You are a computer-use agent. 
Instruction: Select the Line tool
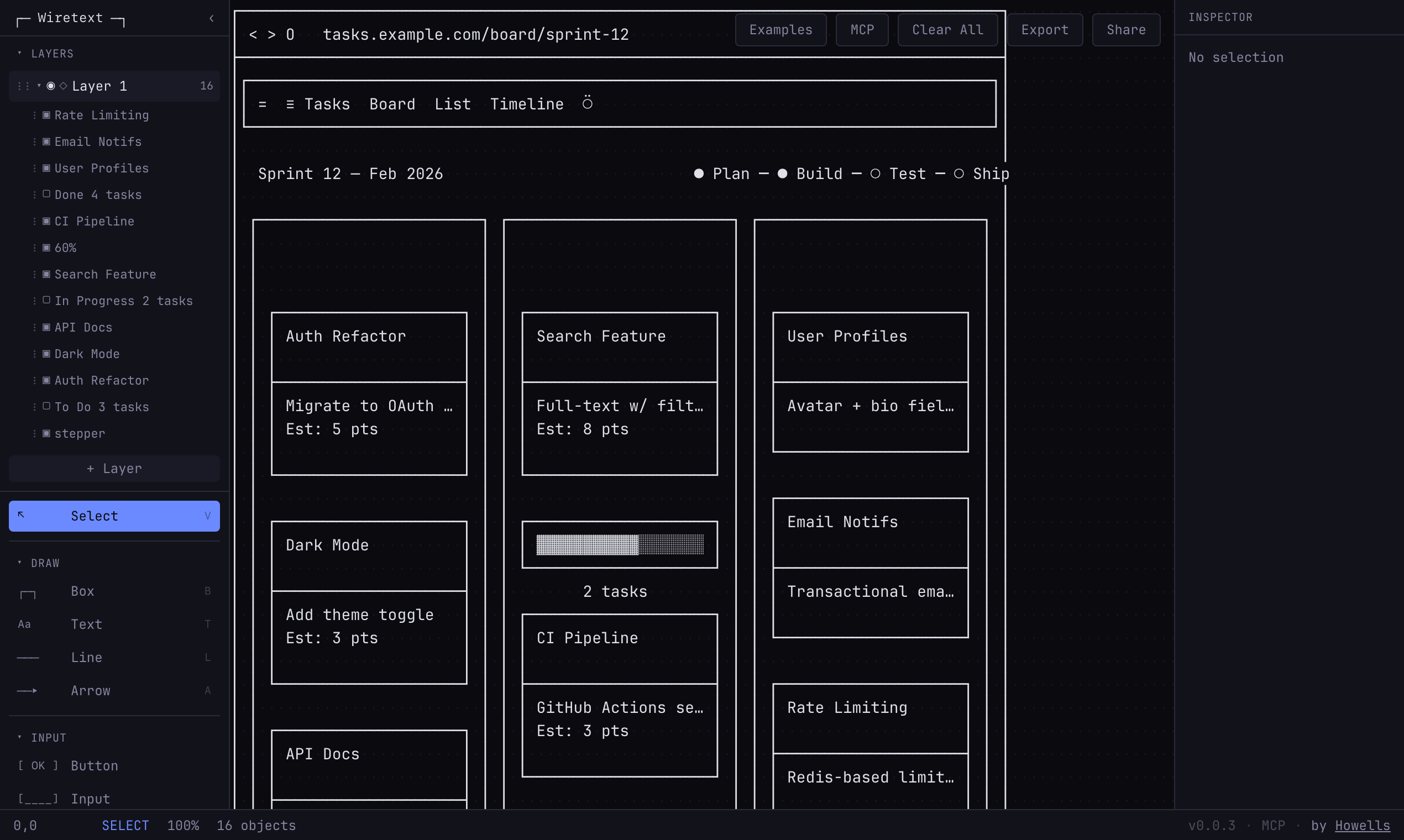(86, 657)
